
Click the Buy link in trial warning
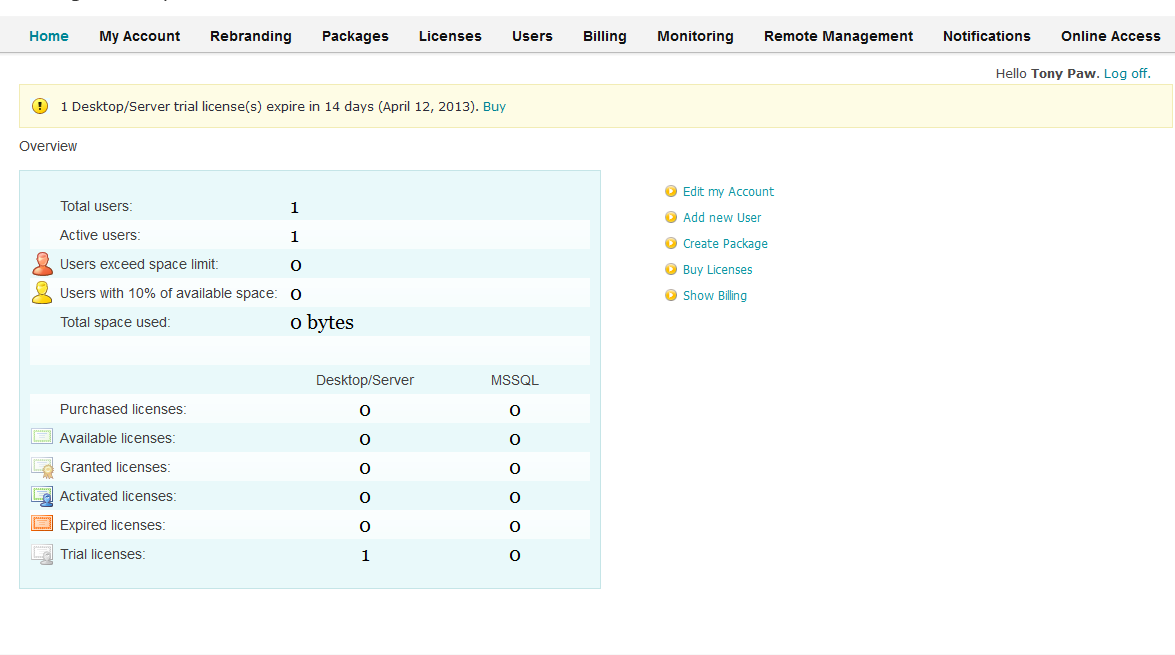click(x=494, y=106)
